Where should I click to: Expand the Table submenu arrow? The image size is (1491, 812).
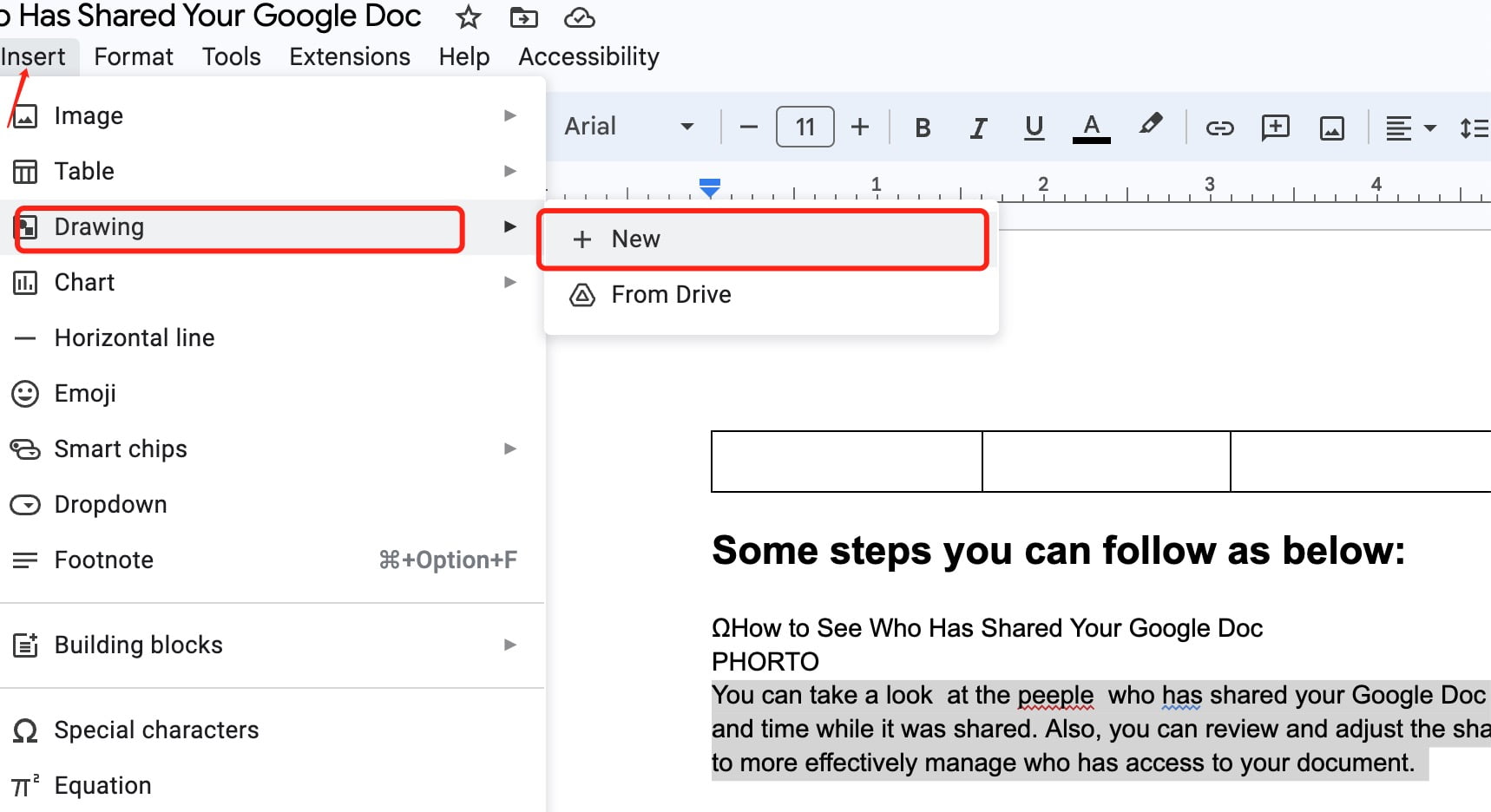tap(510, 171)
